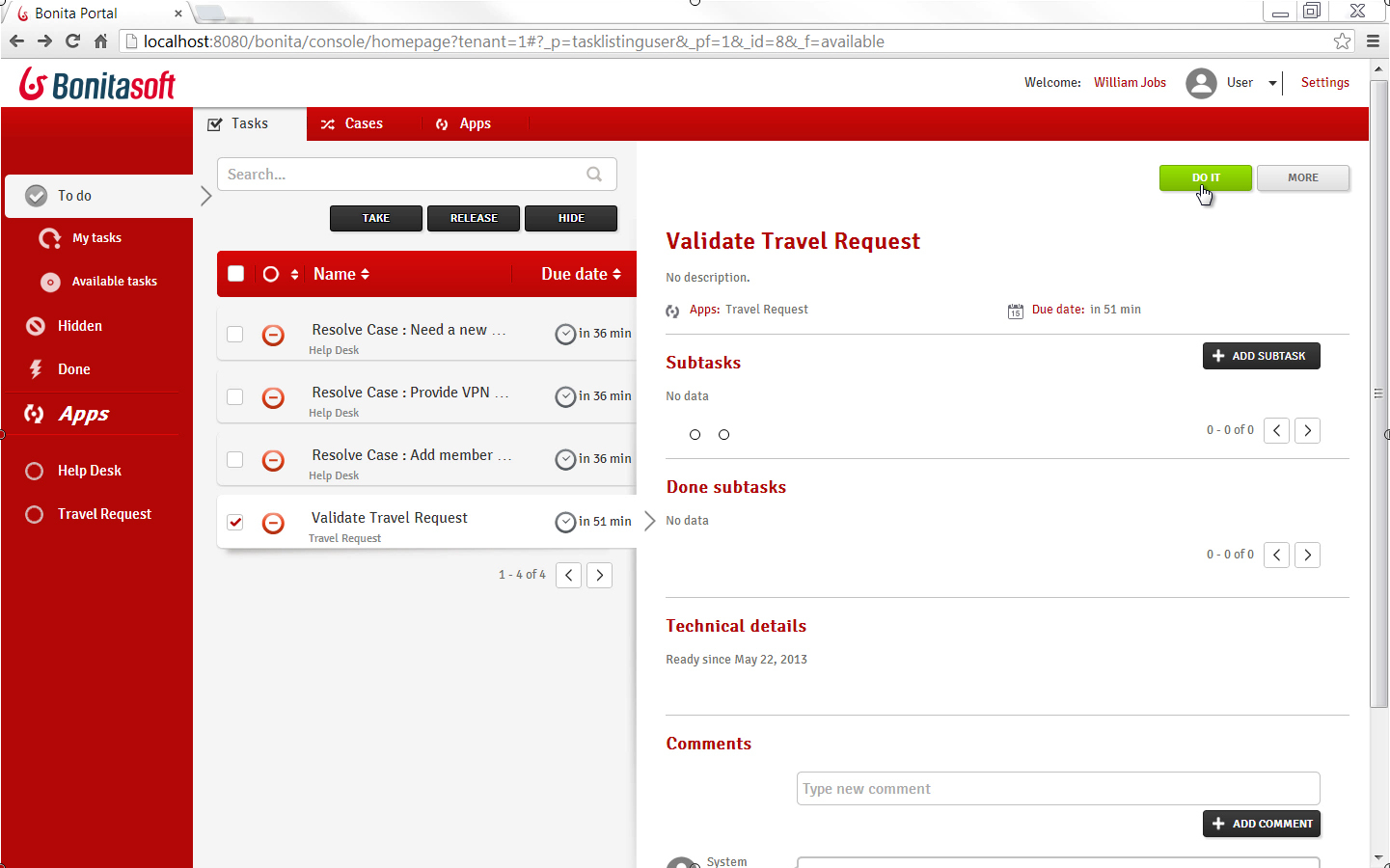Switch to the Cases tab
1390x868 pixels.
(x=353, y=123)
